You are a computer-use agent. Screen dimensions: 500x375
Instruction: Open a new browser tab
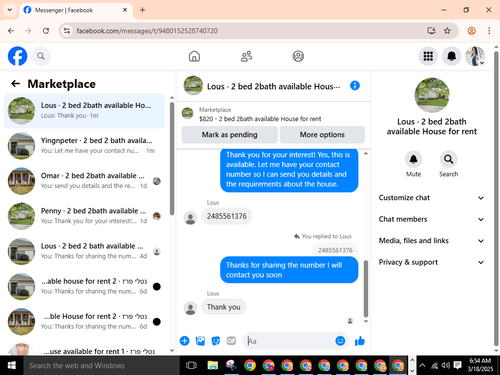pyautogui.click(x=142, y=10)
